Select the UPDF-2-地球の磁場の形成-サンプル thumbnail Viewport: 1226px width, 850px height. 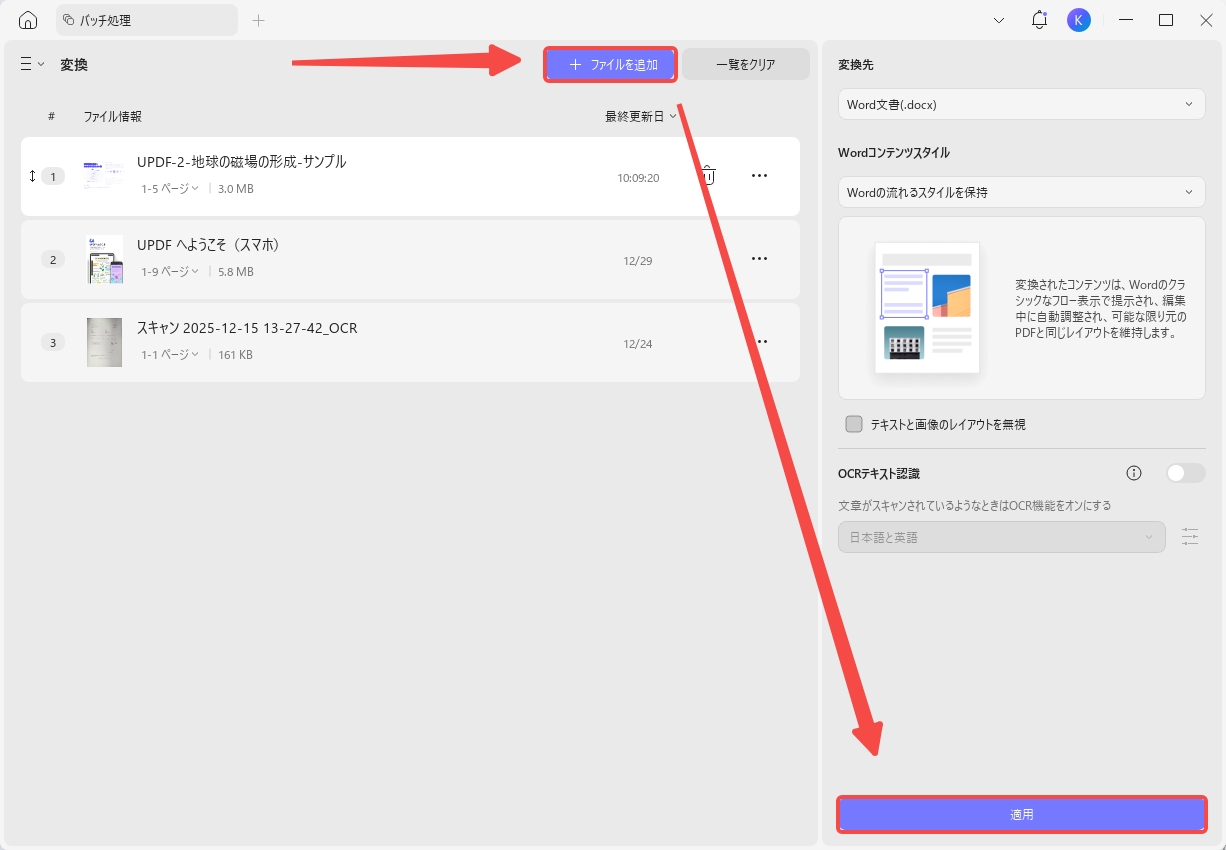coord(104,176)
